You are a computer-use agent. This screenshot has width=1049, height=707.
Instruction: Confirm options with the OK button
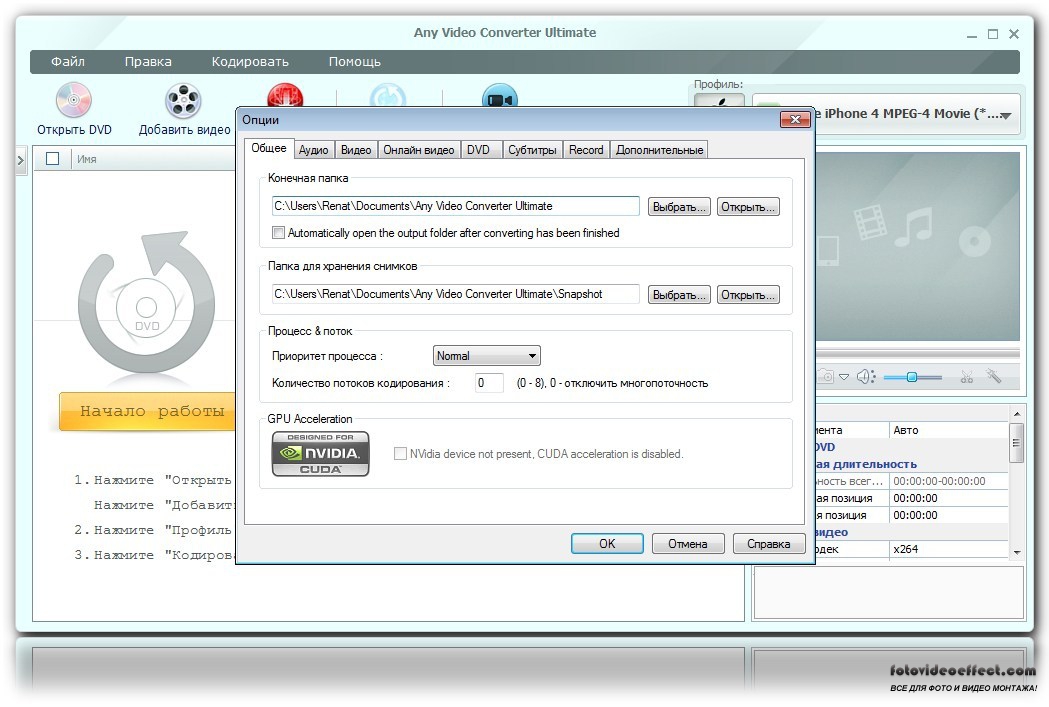[x=607, y=544]
